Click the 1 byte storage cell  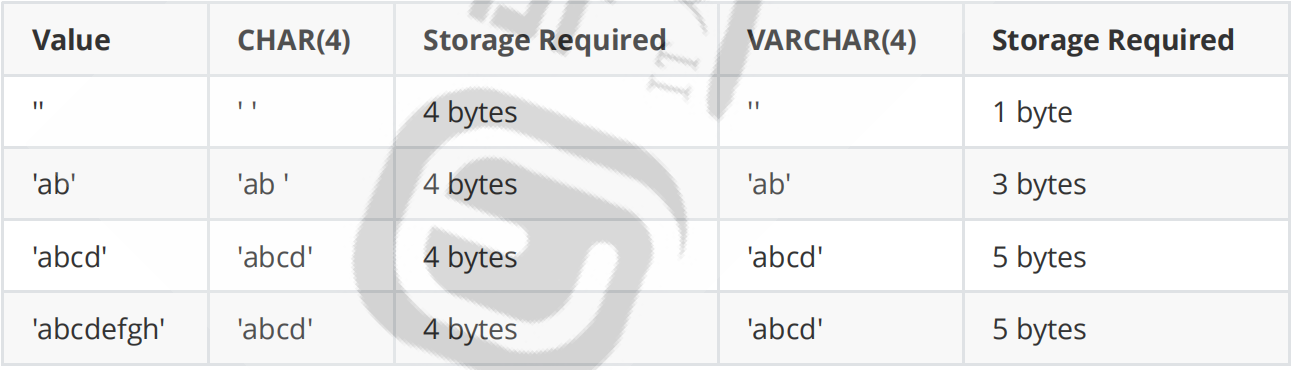pyautogui.click(x=1032, y=113)
